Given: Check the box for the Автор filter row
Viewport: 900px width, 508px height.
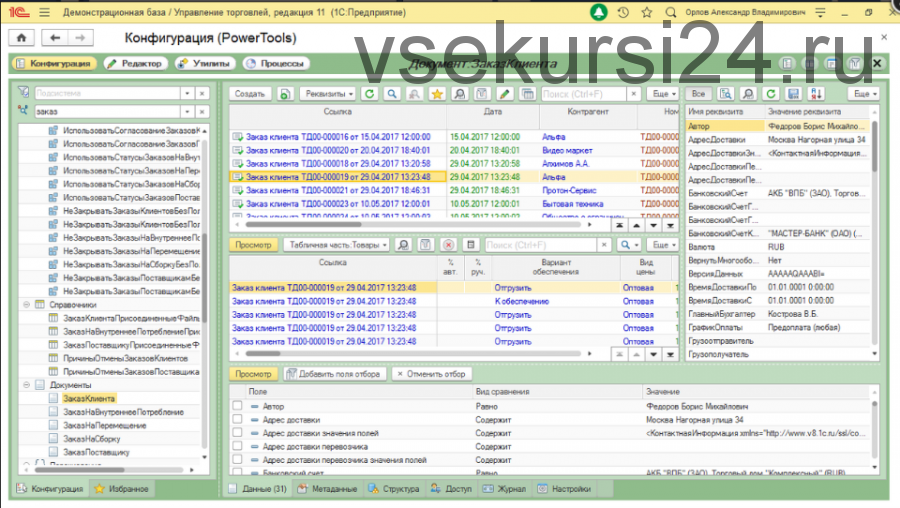Looking at the screenshot, I should click(237, 407).
